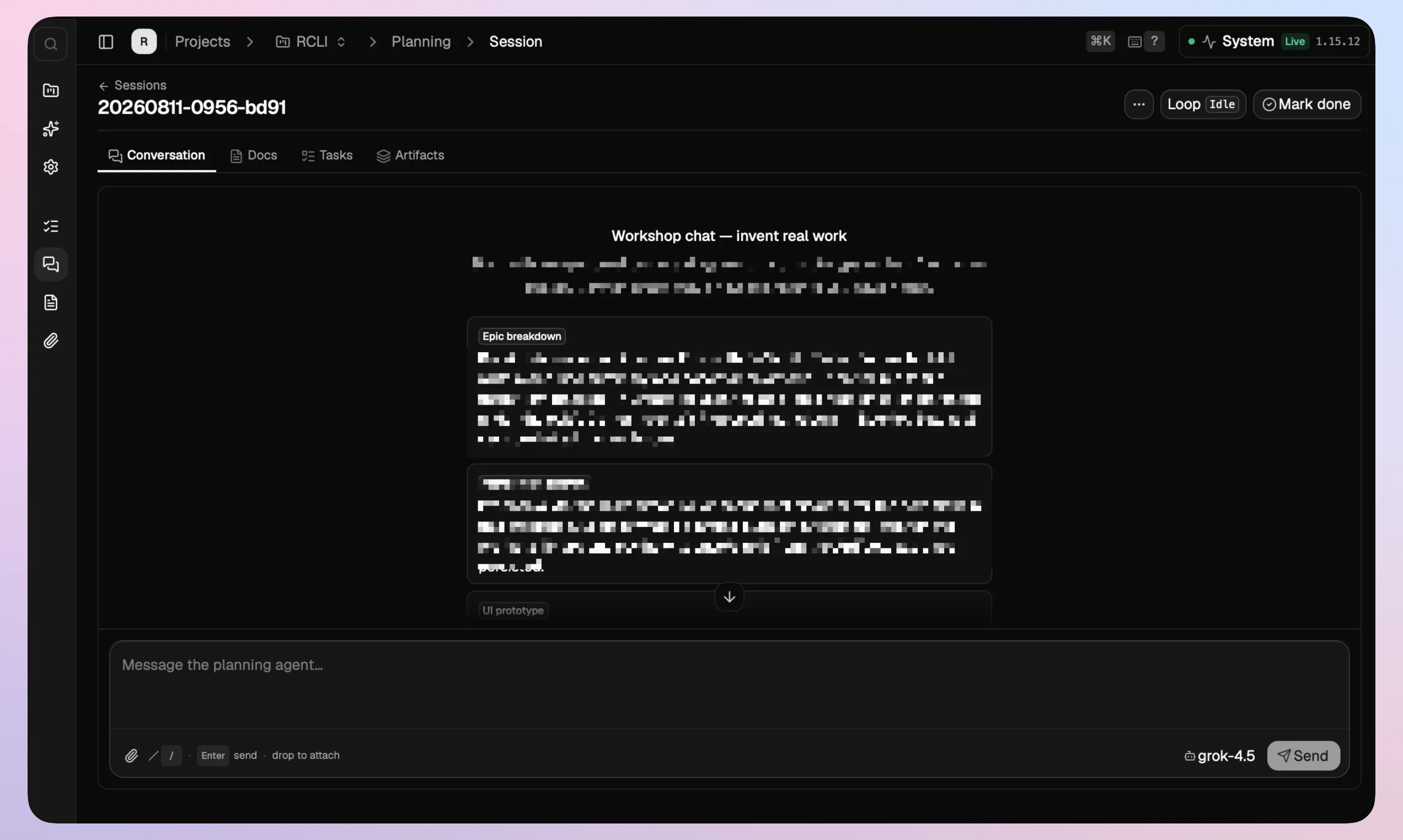The height and width of the screenshot is (840, 1403).
Task: Switch to the Artifacts tab
Action: (x=410, y=155)
